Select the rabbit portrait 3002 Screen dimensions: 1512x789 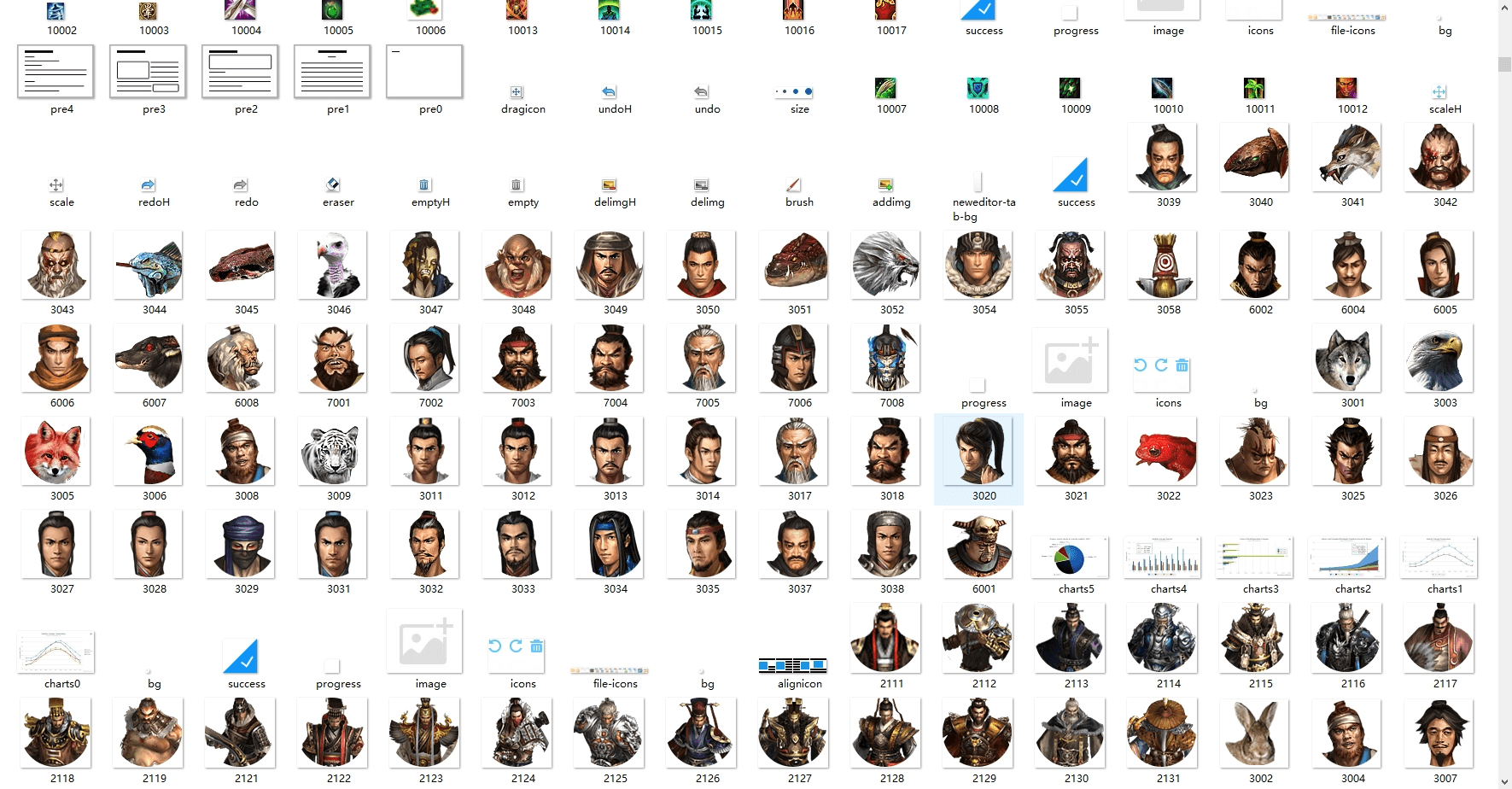coord(1254,733)
